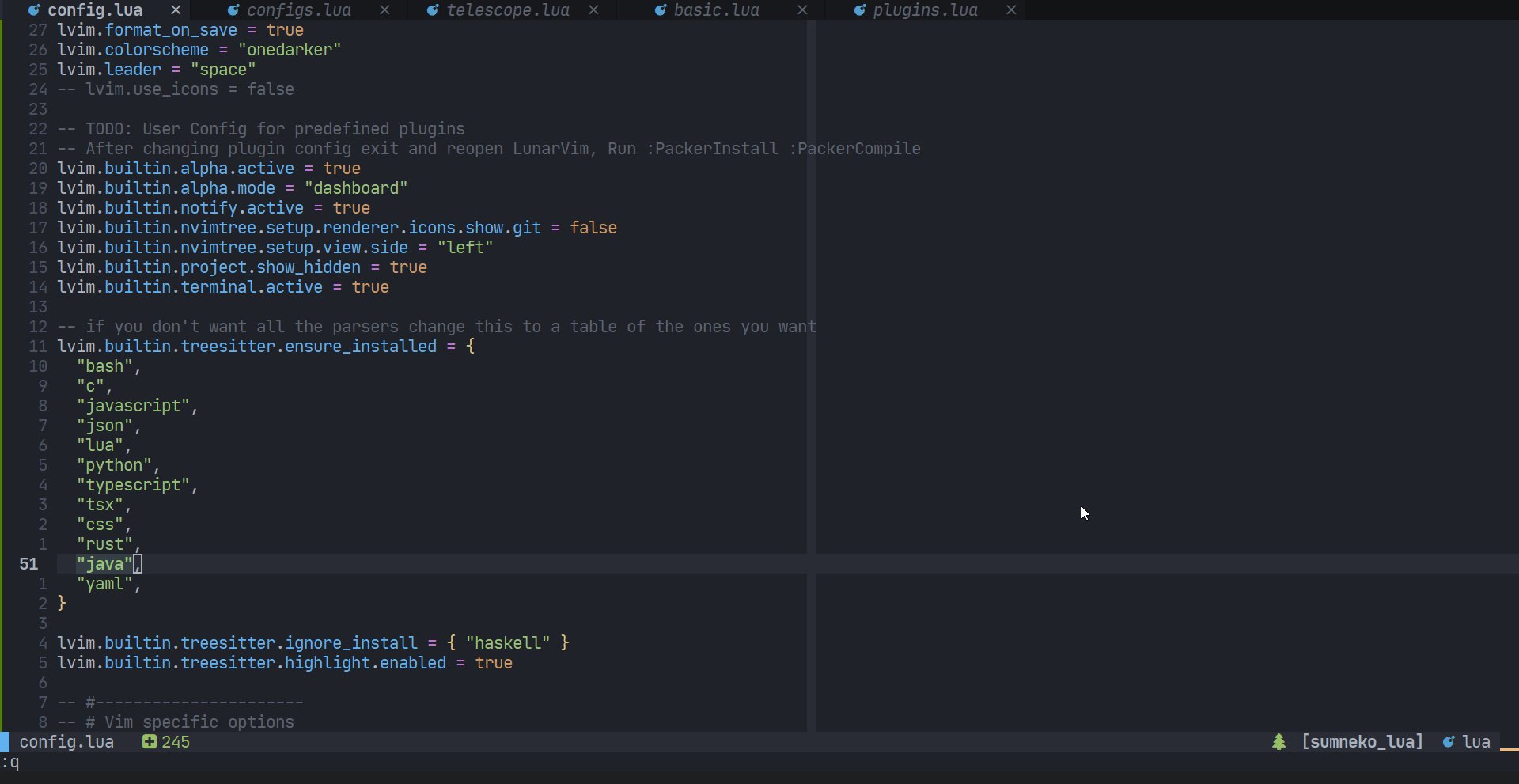The height and width of the screenshot is (784, 1519).
Task: Click the "tsx" parser entry
Action: point(100,505)
